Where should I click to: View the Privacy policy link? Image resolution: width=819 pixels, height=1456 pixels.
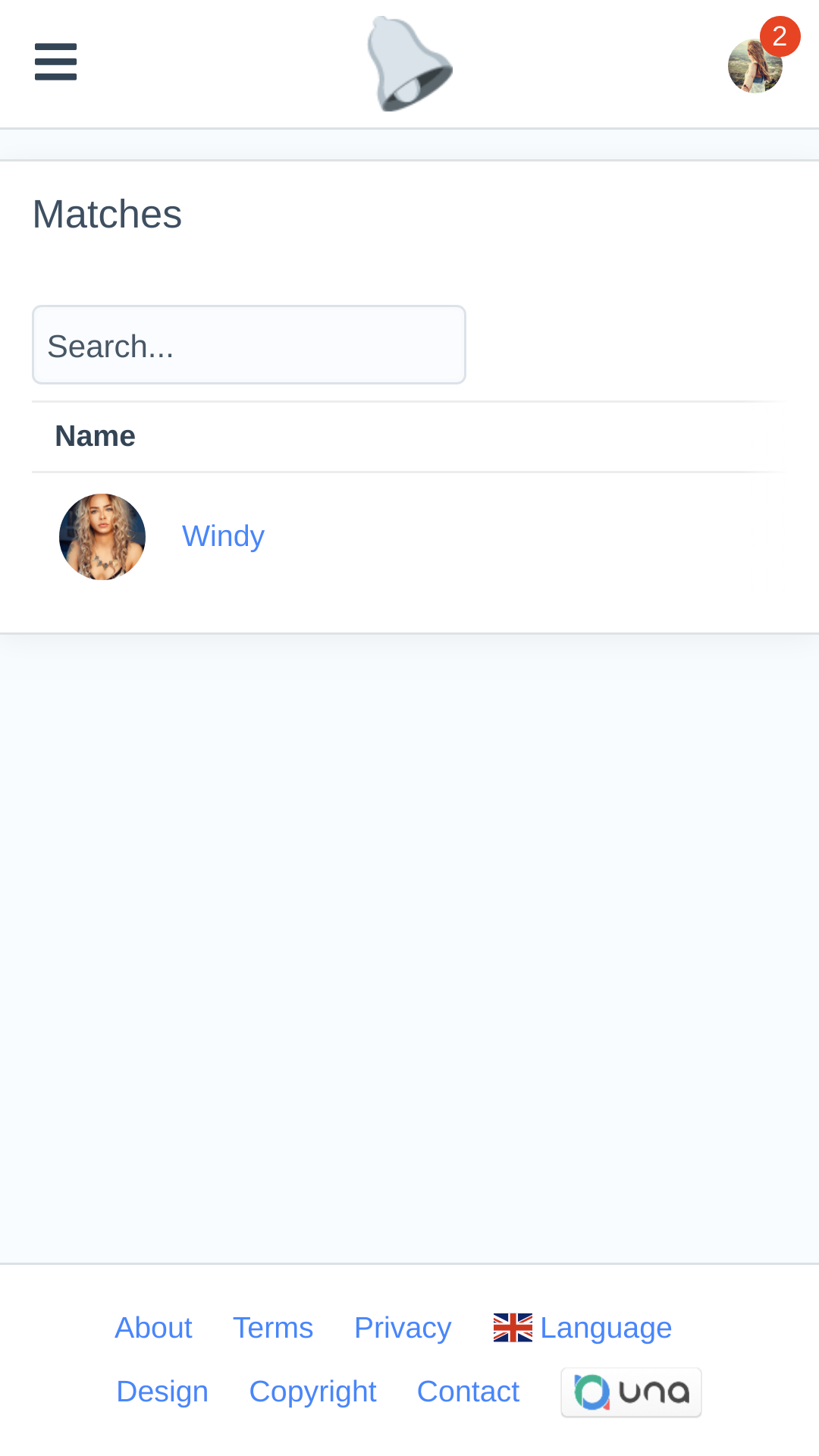point(403,1328)
